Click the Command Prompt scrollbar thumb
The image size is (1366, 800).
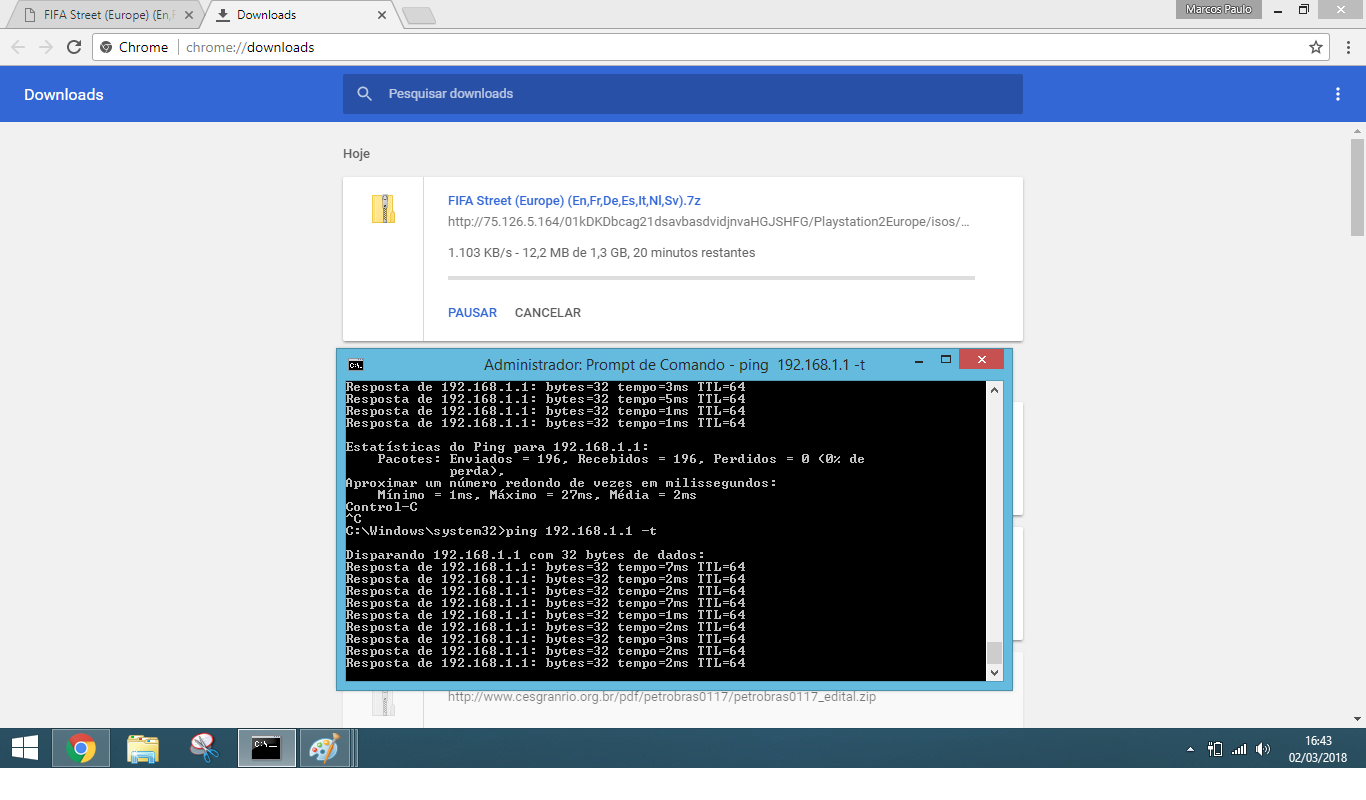pyautogui.click(x=994, y=653)
